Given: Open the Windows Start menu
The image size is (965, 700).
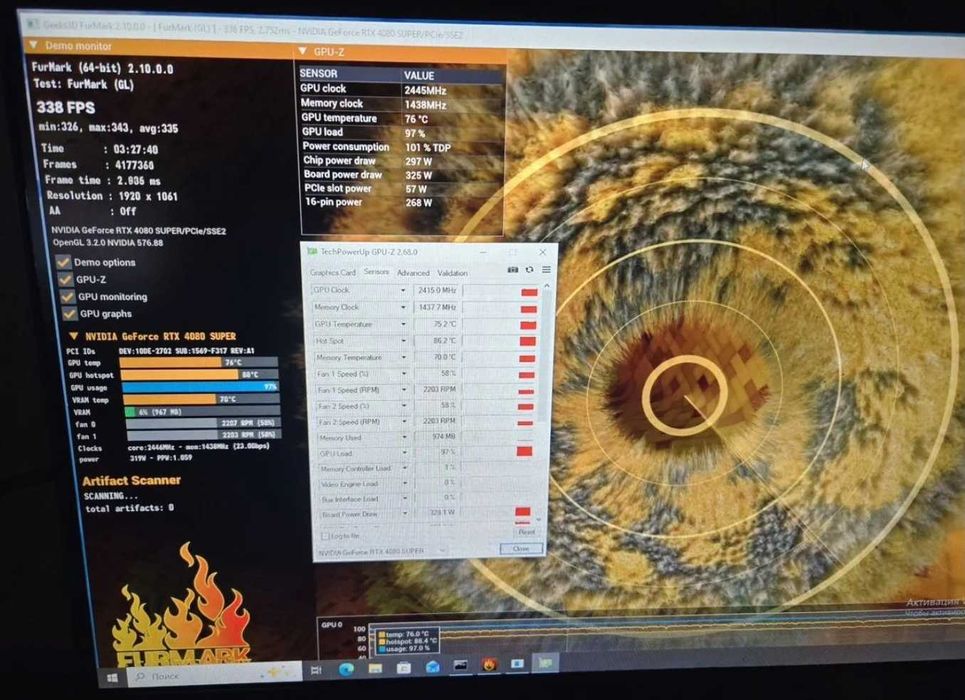Looking at the screenshot, I should tap(112, 678).
